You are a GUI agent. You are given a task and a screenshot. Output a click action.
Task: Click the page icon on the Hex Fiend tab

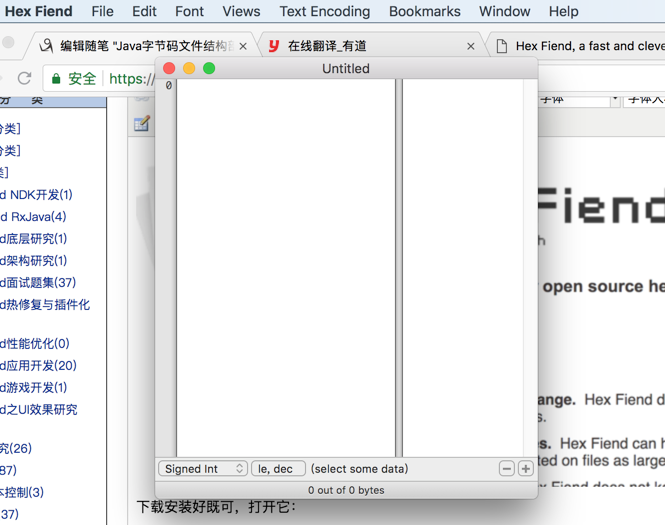502,45
